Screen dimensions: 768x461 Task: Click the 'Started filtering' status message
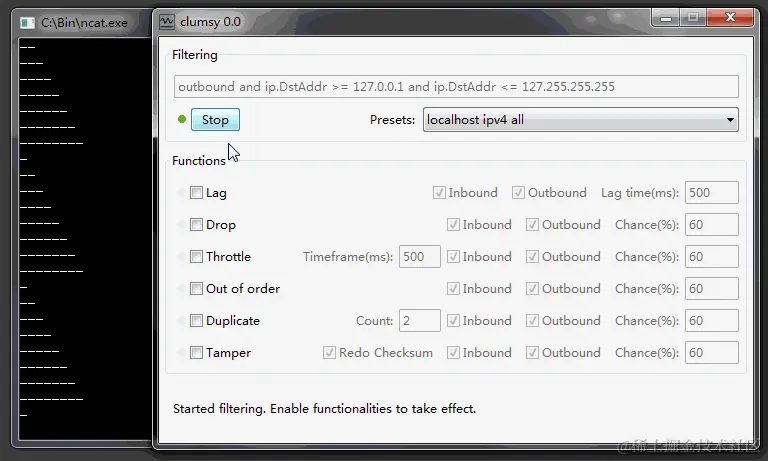[x=324, y=409]
